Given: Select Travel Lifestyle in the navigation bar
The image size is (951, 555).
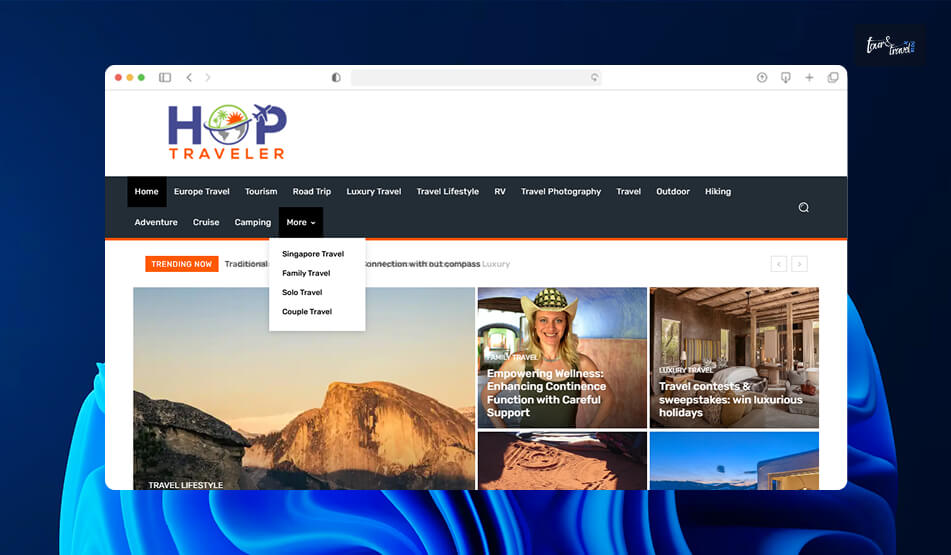Looking at the screenshot, I should (448, 192).
